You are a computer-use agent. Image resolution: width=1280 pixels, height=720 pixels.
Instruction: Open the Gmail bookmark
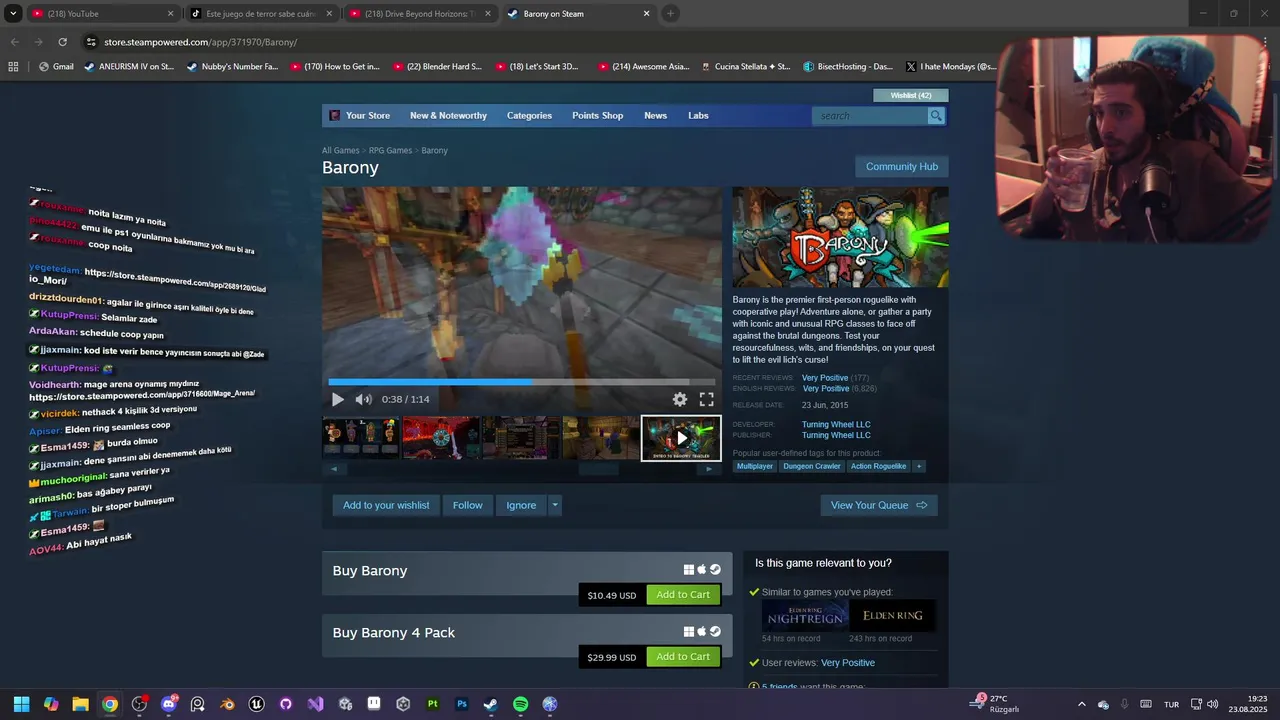click(x=56, y=67)
